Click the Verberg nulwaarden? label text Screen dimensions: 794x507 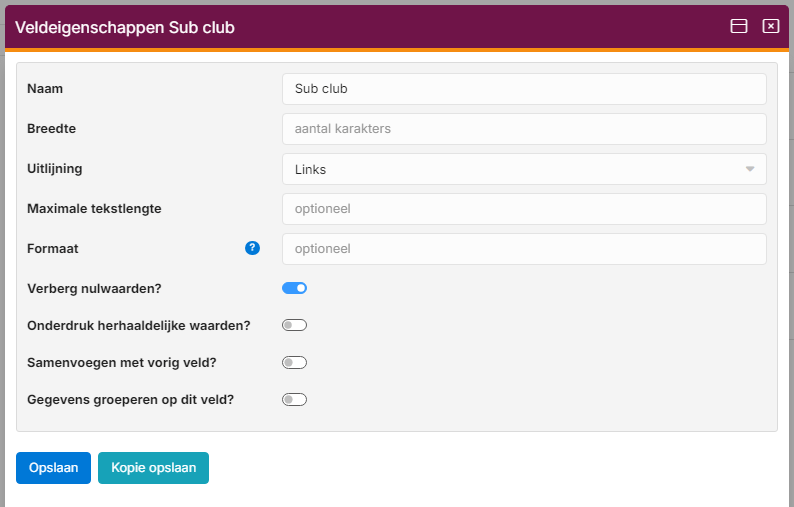(94, 289)
